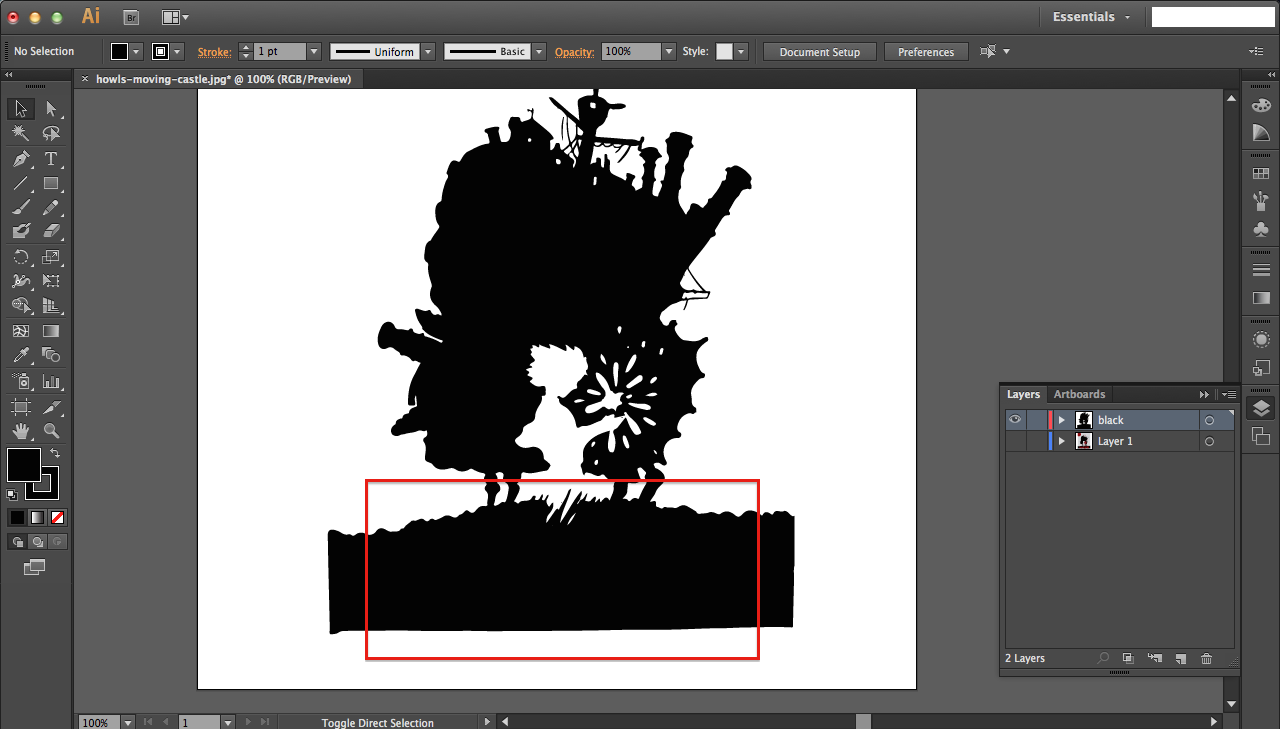
Task: Expand the black layer contents
Action: 1062,420
